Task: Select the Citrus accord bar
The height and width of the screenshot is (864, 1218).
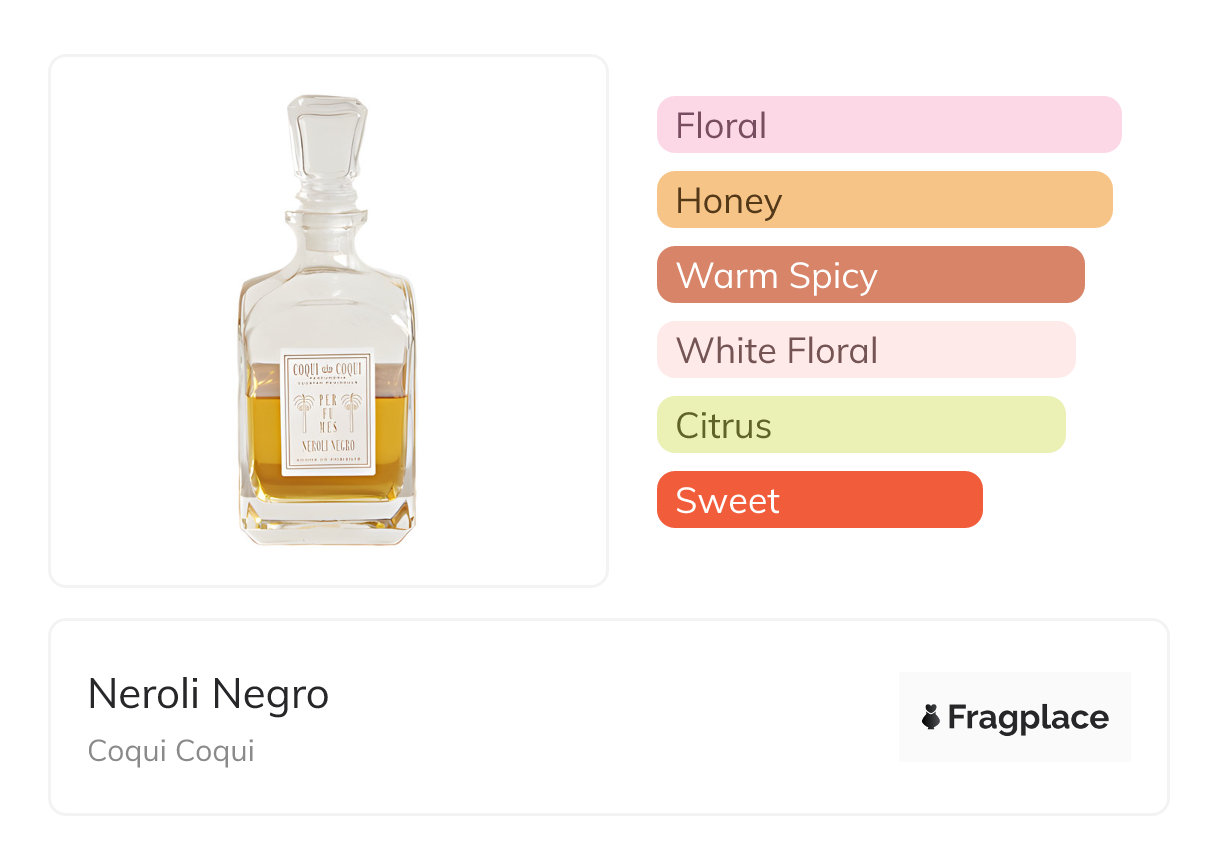Action: [x=860, y=425]
